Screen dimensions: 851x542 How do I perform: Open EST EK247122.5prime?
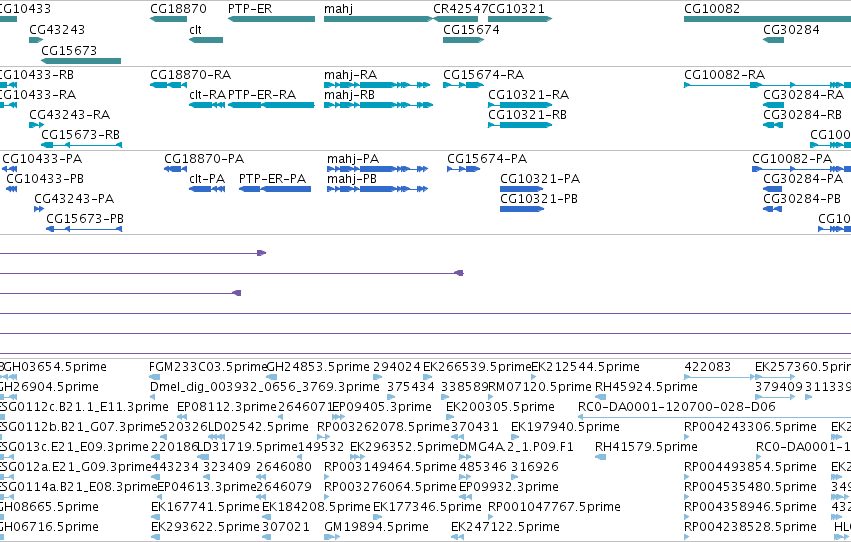(458, 537)
